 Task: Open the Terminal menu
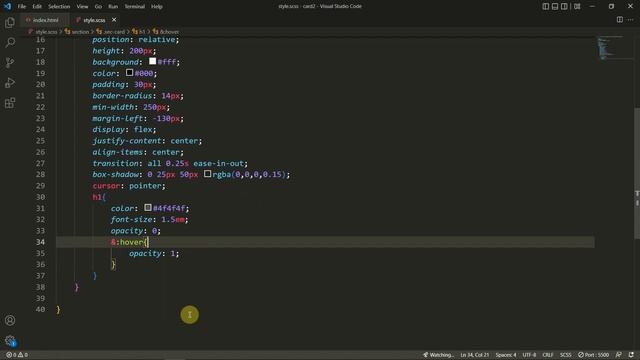[134, 7]
